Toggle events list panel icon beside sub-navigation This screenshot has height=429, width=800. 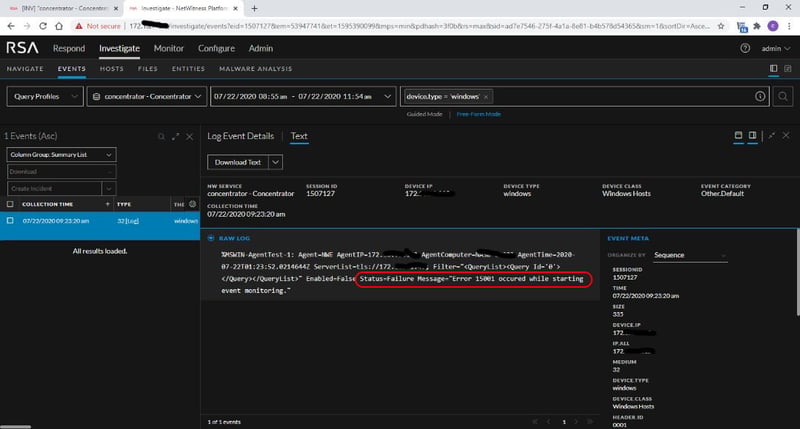pyautogui.click(x=773, y=68)
